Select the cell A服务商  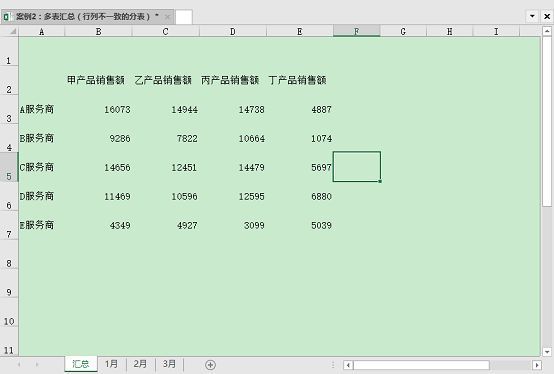[42, 109]
